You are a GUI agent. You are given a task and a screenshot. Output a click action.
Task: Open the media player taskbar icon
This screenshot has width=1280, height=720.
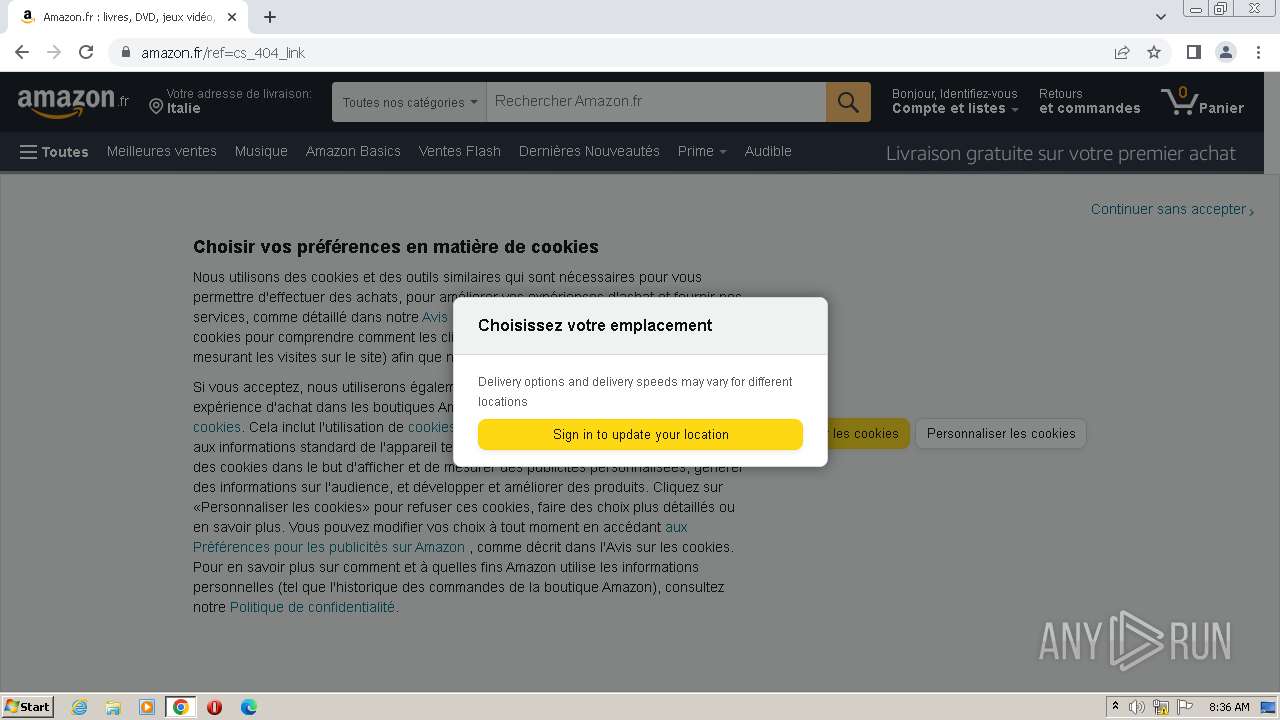point(147,707)
